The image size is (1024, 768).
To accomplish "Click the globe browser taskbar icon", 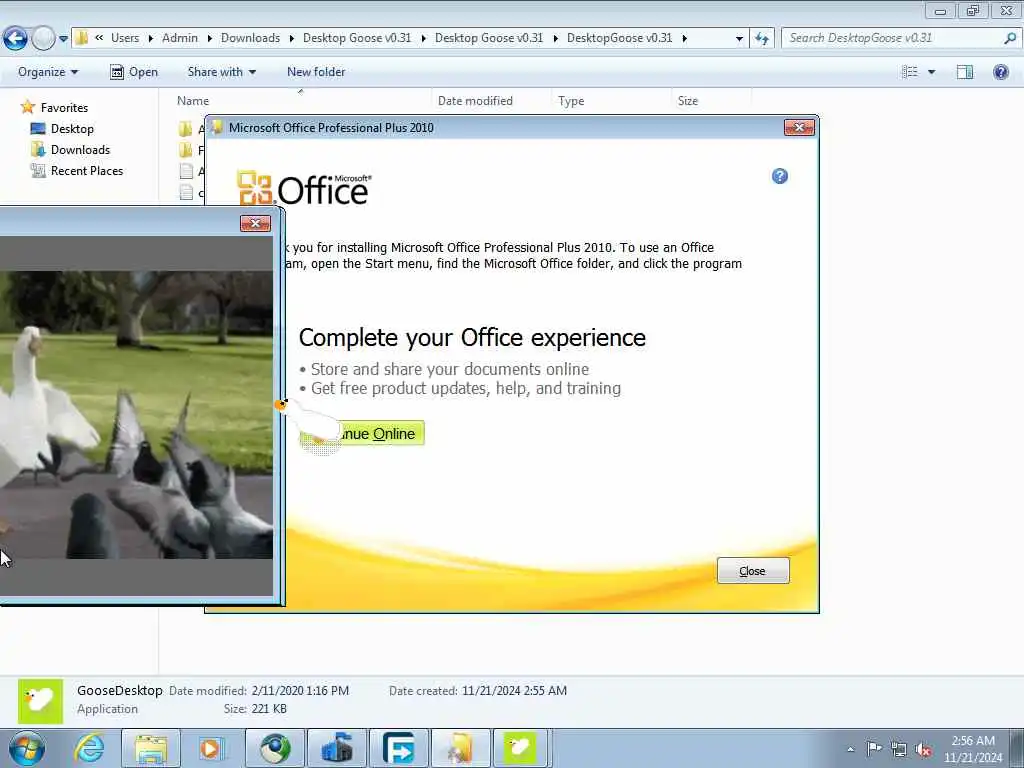I will point(275,748).
